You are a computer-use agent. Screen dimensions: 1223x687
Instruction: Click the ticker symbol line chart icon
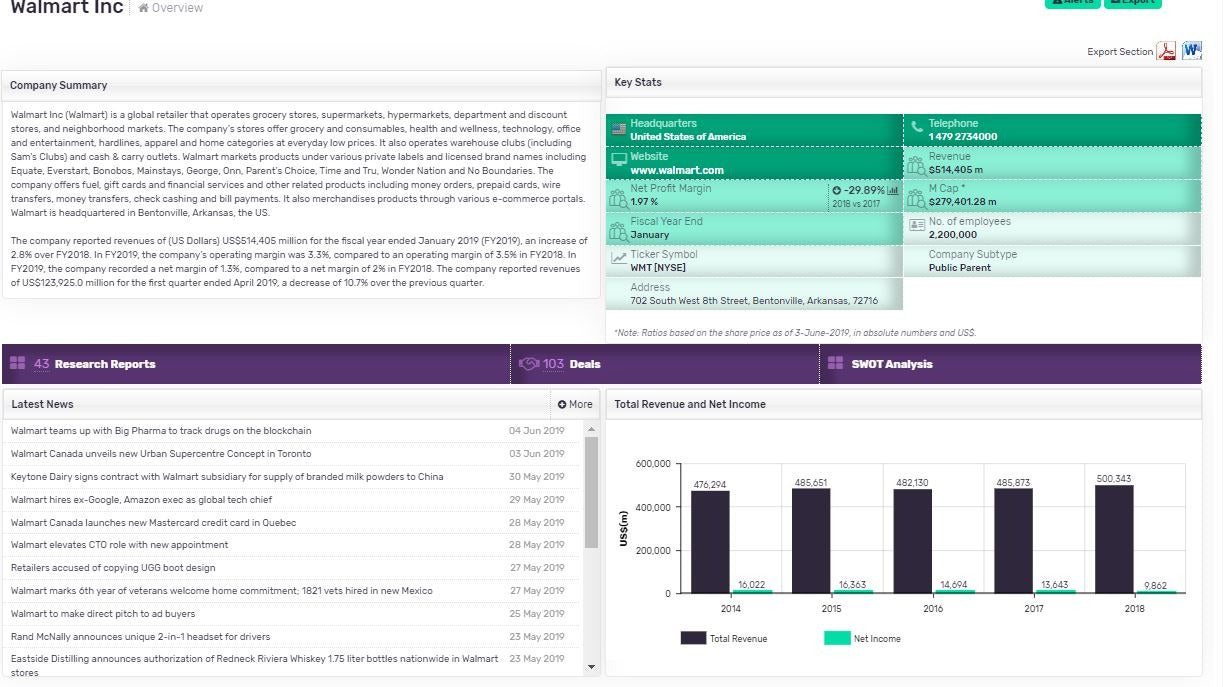(x=619, y=259)
